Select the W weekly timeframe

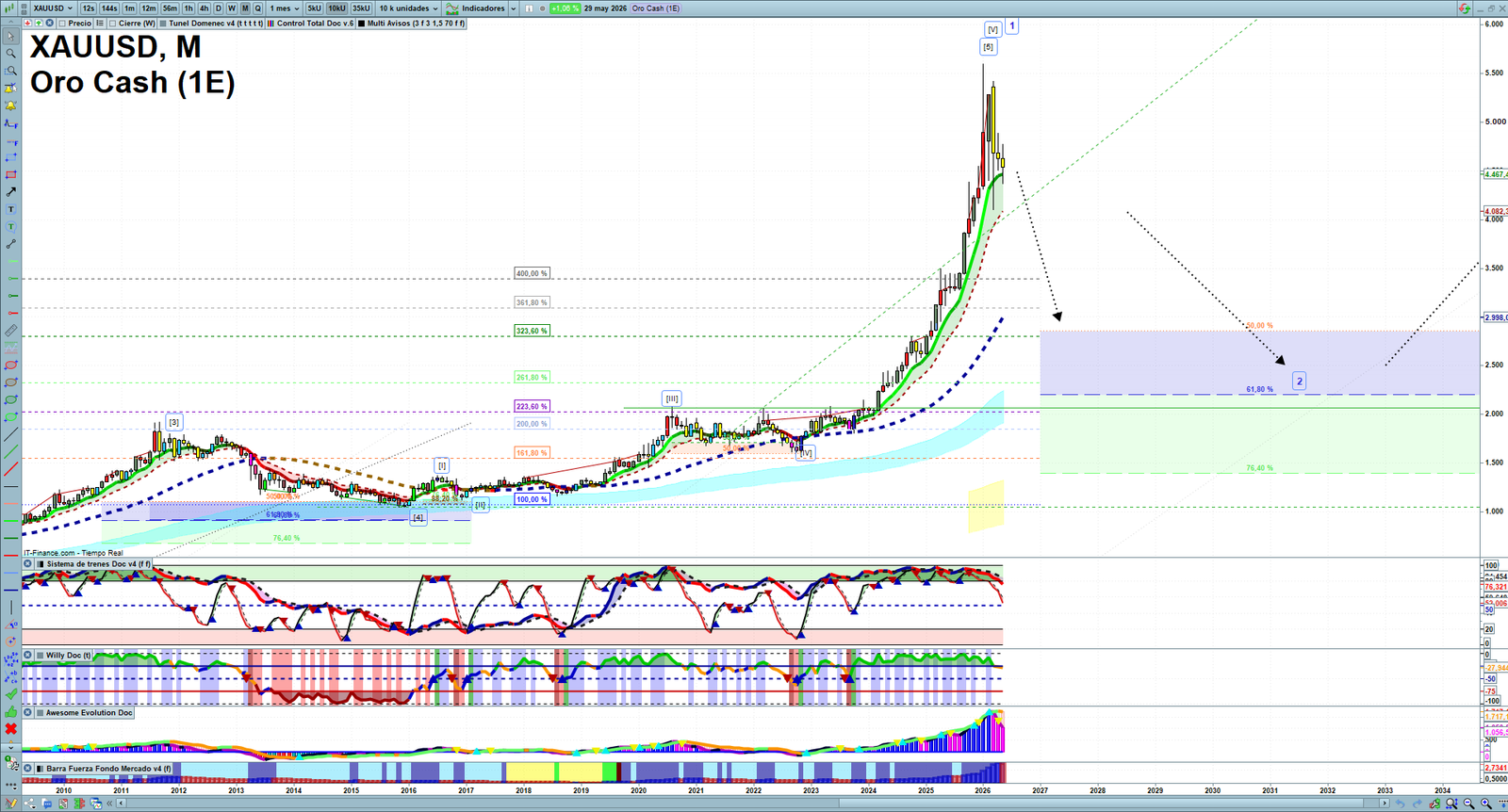231,8
